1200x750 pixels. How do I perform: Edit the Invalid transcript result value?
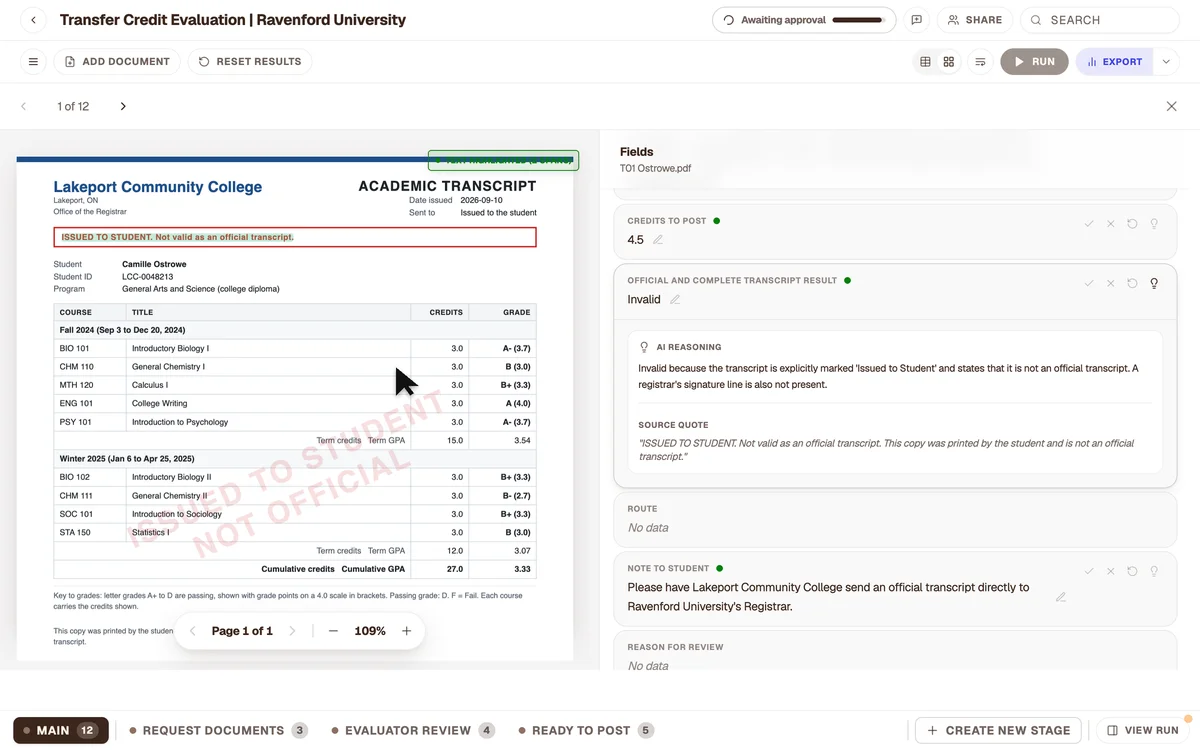click(x=675, y=300)
